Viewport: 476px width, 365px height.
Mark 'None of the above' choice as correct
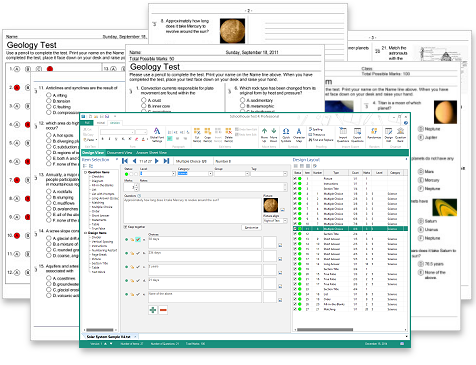[x=138, y=294]
